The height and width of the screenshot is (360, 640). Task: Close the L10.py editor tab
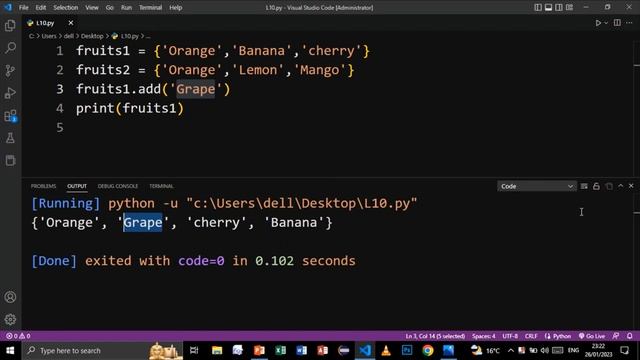pyautogui.click(x=71, y=23)
